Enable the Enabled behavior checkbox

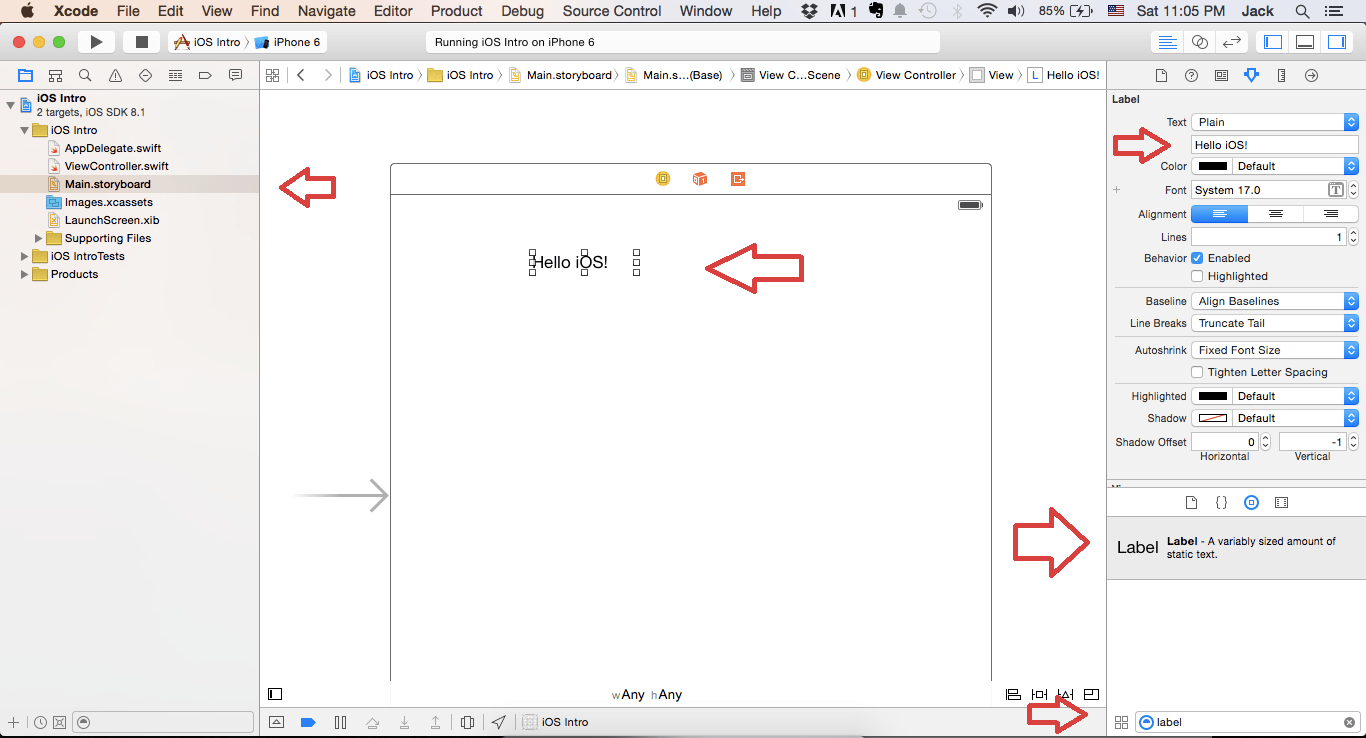tap(1197, 258)
